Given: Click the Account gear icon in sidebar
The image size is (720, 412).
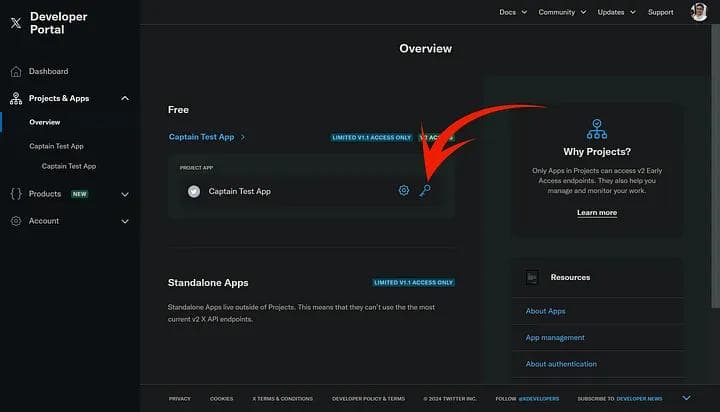Looking at the screenshot, I should [x=16, y=221].
